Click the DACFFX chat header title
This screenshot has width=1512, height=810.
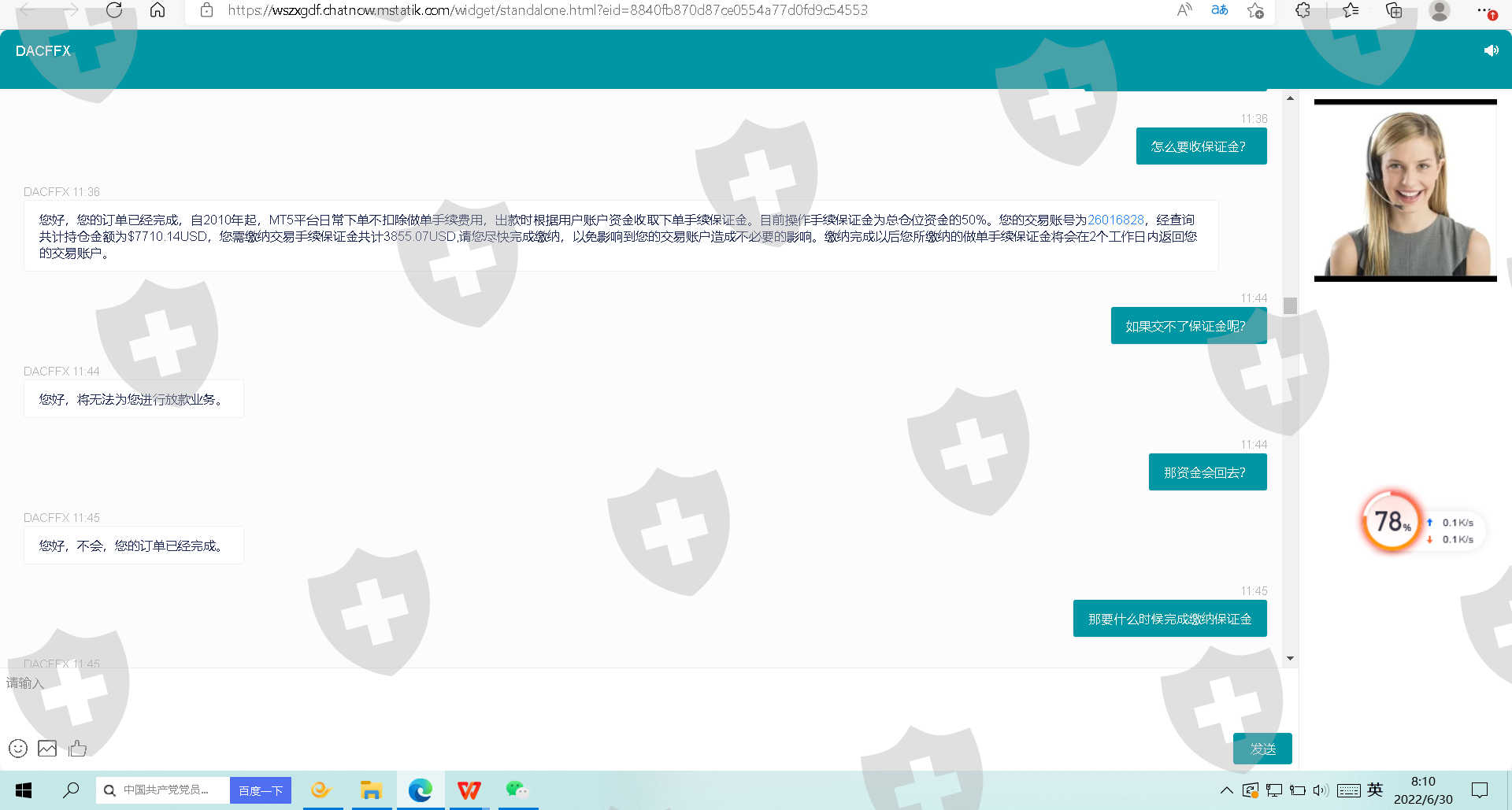tap(43, 50)
